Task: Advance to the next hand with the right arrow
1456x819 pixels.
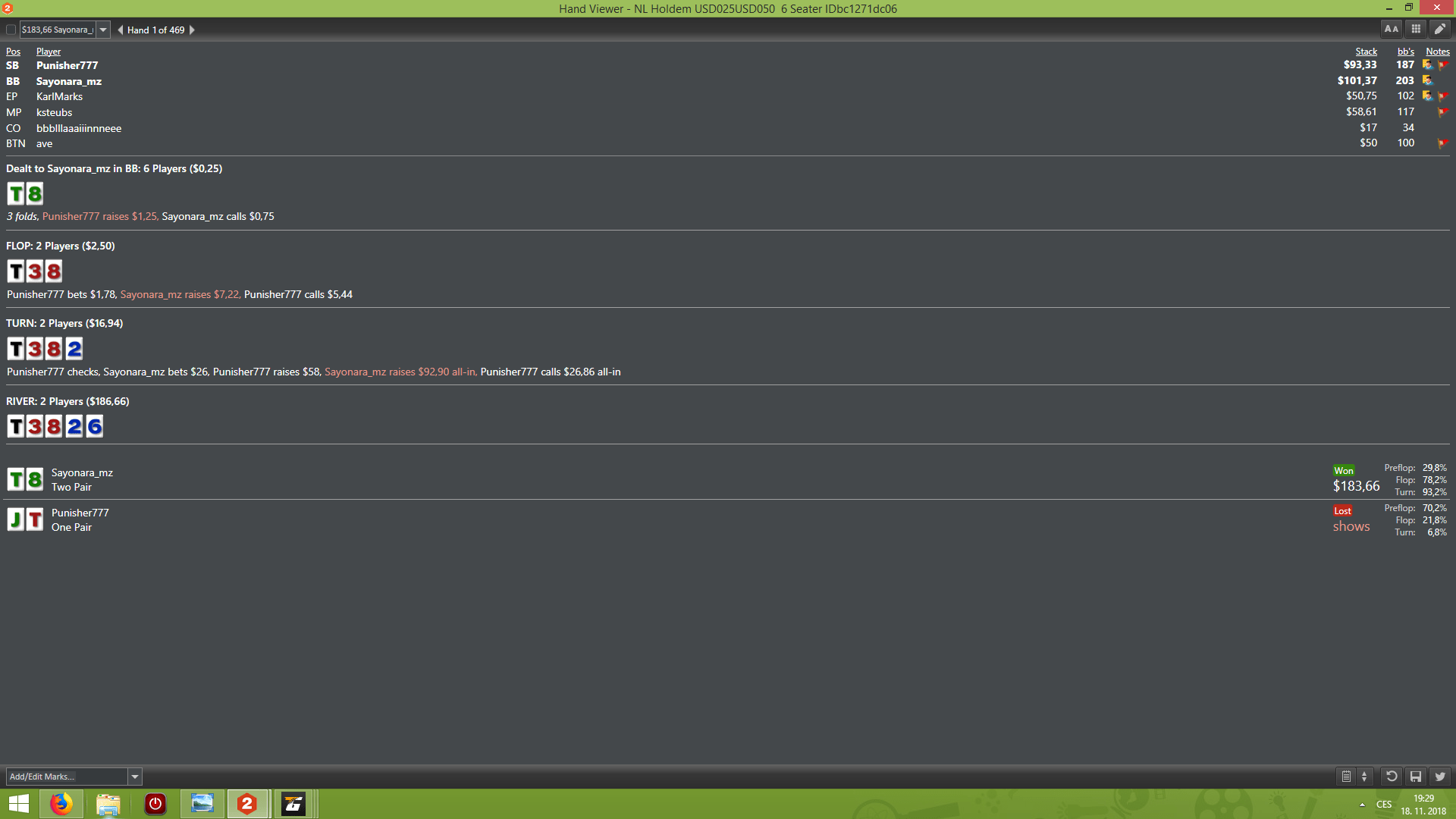Action: coord(192,30)
